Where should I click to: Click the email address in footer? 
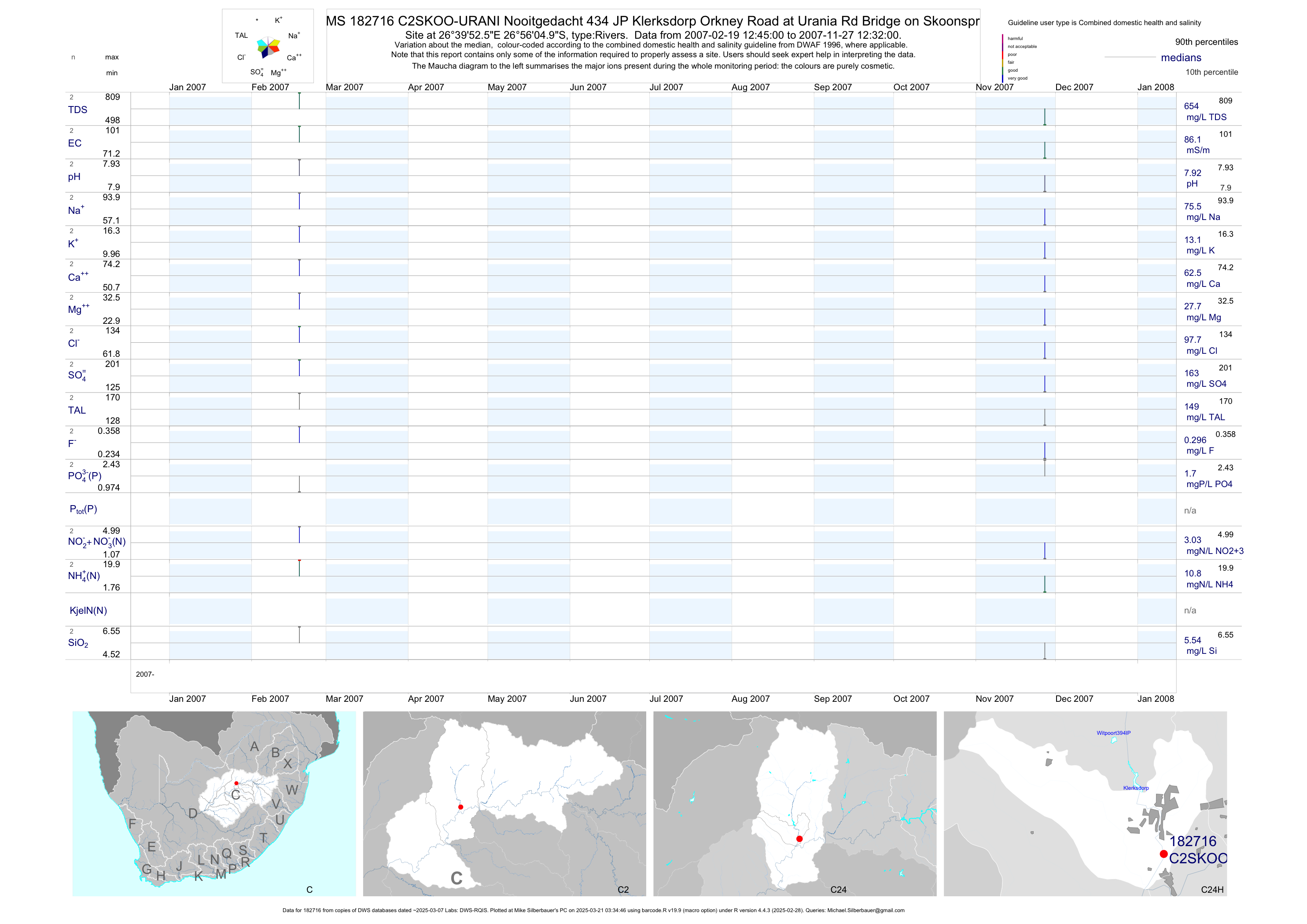(x=865, y=910)
